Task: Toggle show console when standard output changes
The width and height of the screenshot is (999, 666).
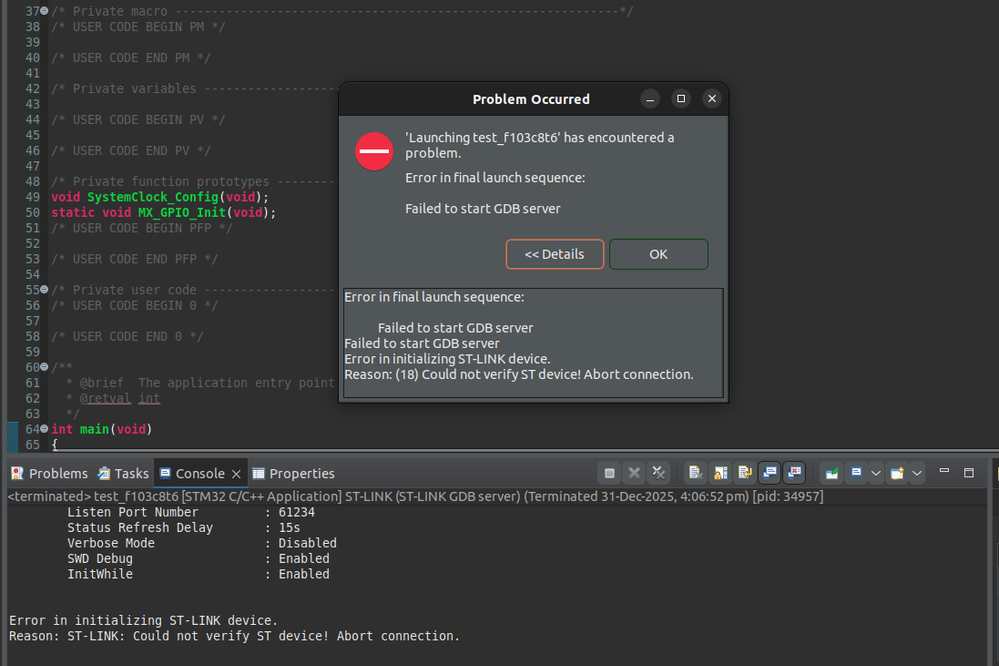Action: click(768, 473)
